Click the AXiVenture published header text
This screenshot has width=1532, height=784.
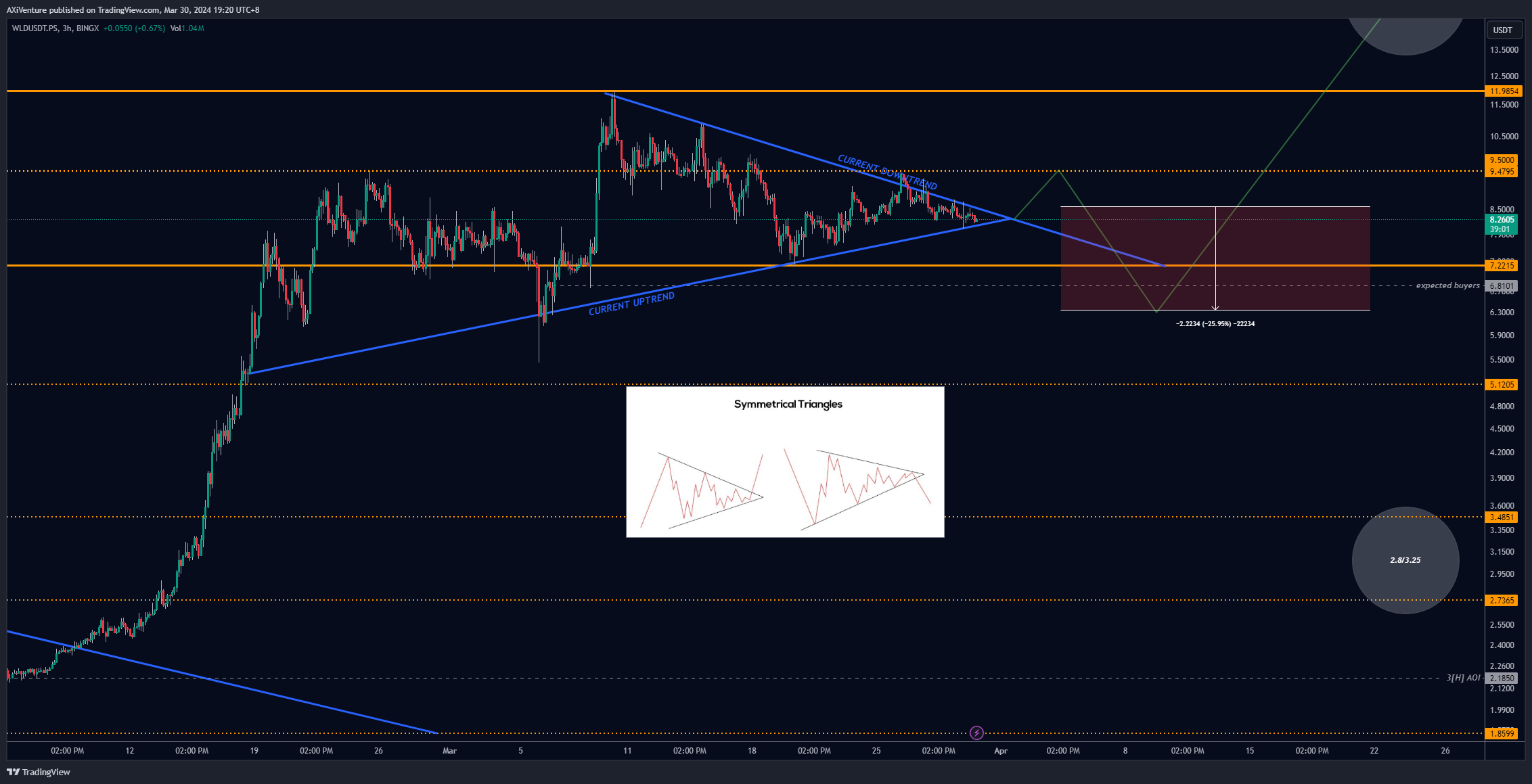pyautogui.click(x=133, y=9)
